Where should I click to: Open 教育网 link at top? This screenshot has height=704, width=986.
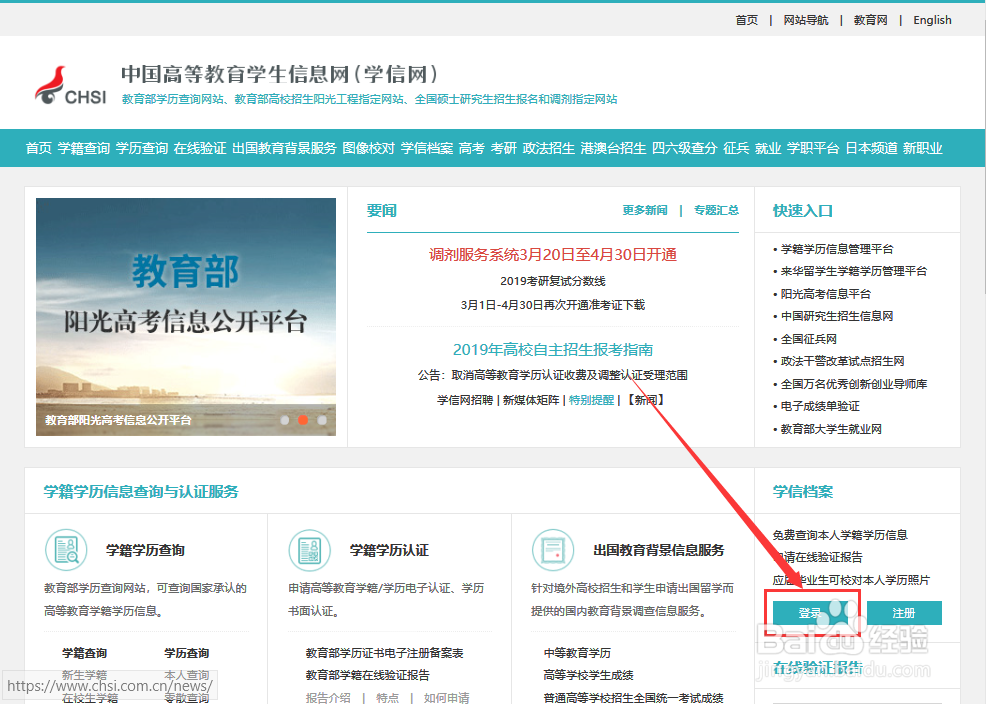[x=870, y=20]
